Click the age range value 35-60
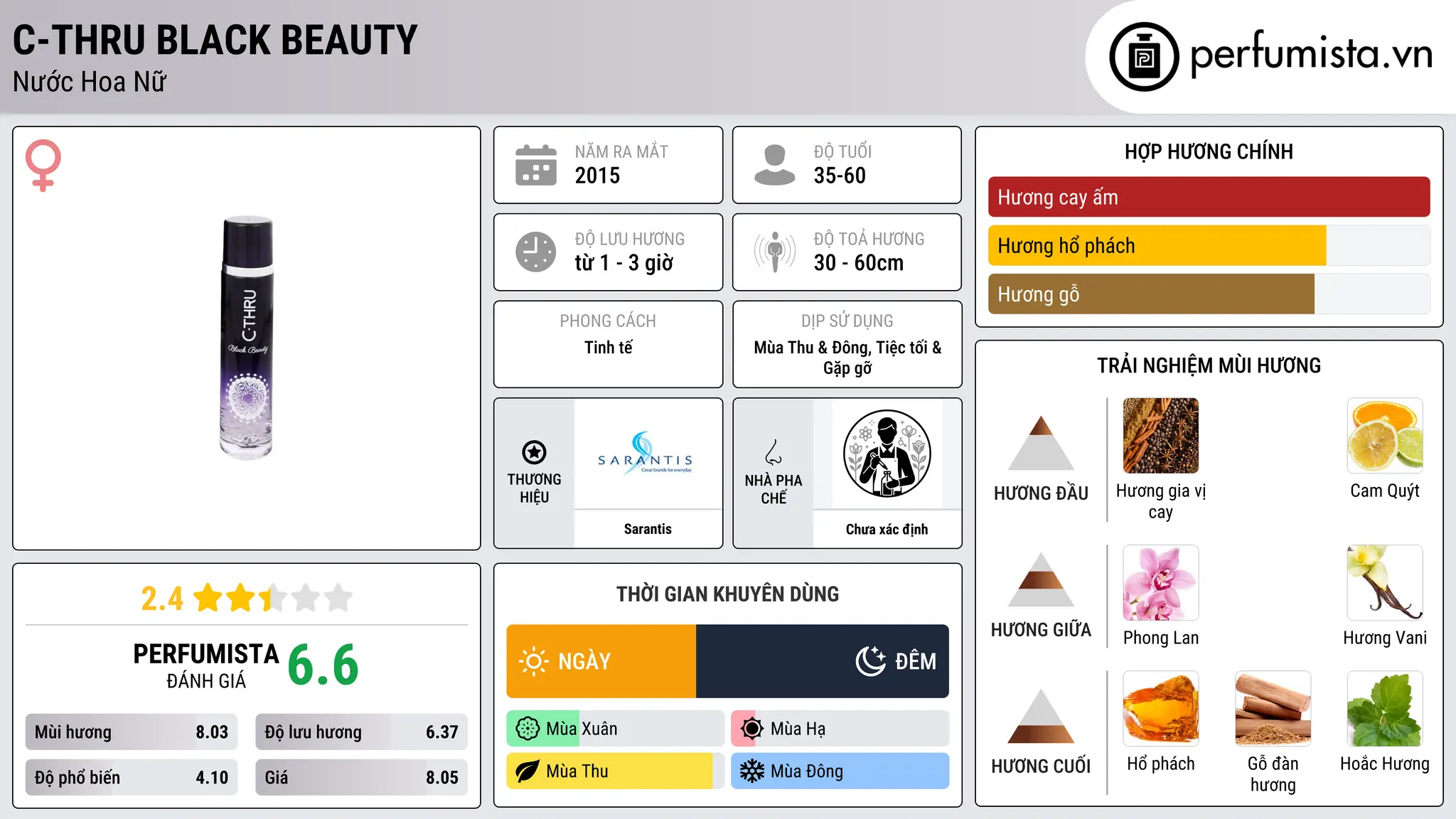This screenshot has width=1456, height=819. click(840, 176)
